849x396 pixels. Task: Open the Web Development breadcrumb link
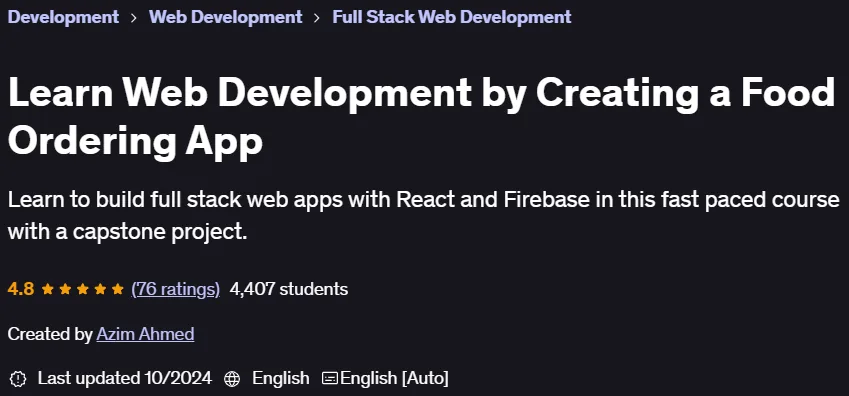pos(225,17)
